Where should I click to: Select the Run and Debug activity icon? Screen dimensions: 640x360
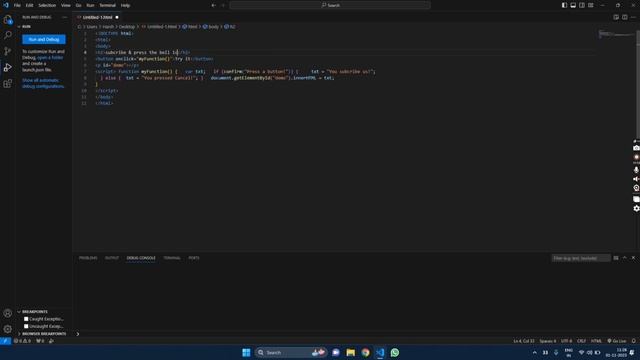point(7,67)
